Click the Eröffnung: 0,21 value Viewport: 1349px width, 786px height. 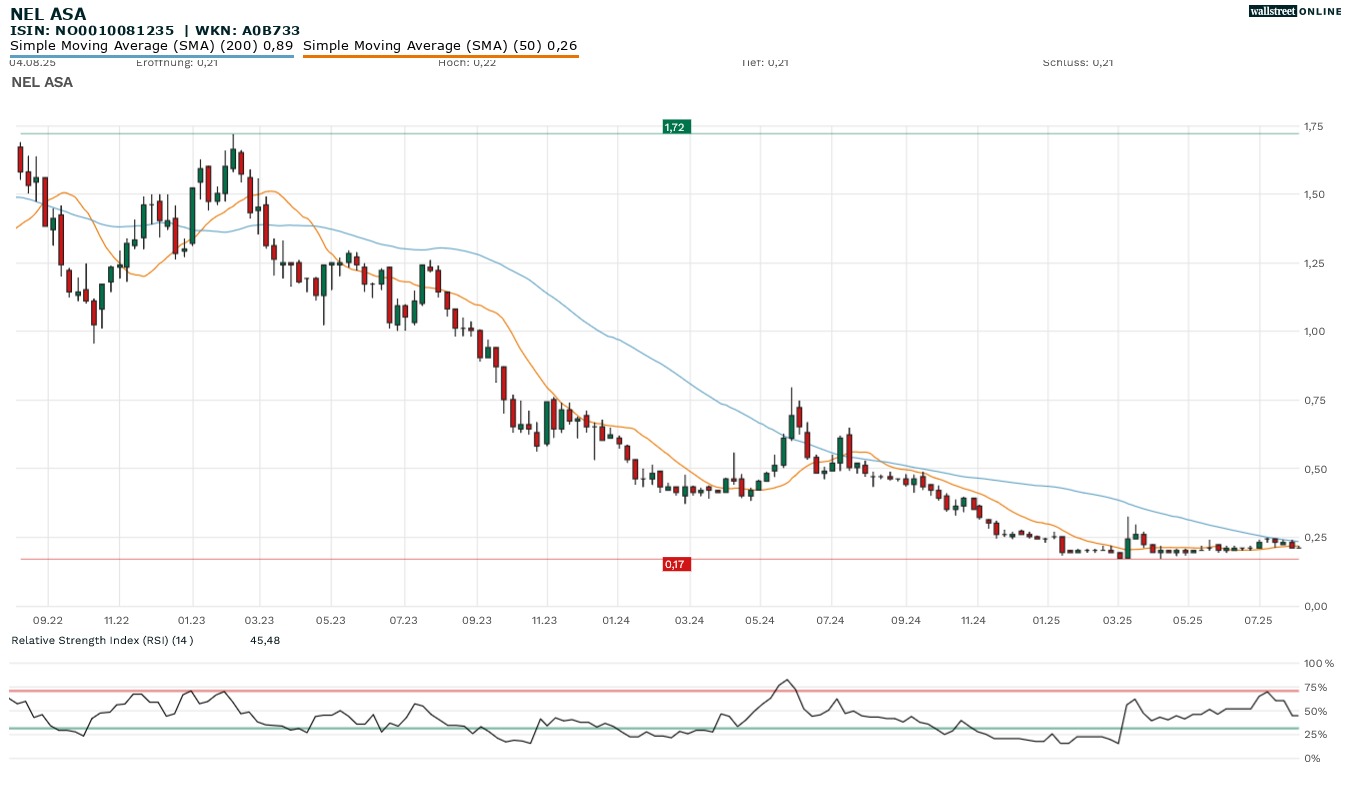[177, 63]
